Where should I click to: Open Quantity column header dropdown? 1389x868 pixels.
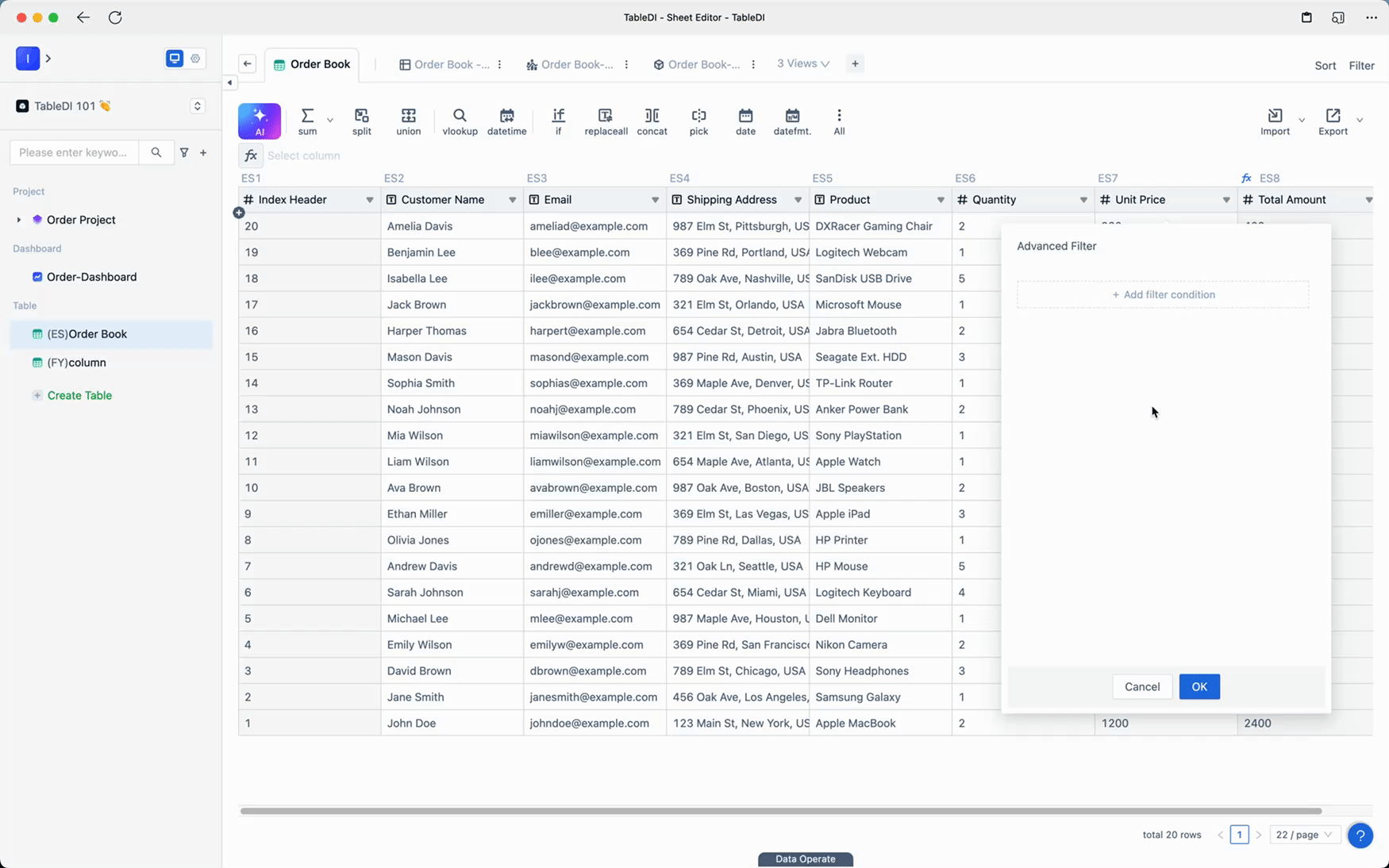(x=1083, y=200)
